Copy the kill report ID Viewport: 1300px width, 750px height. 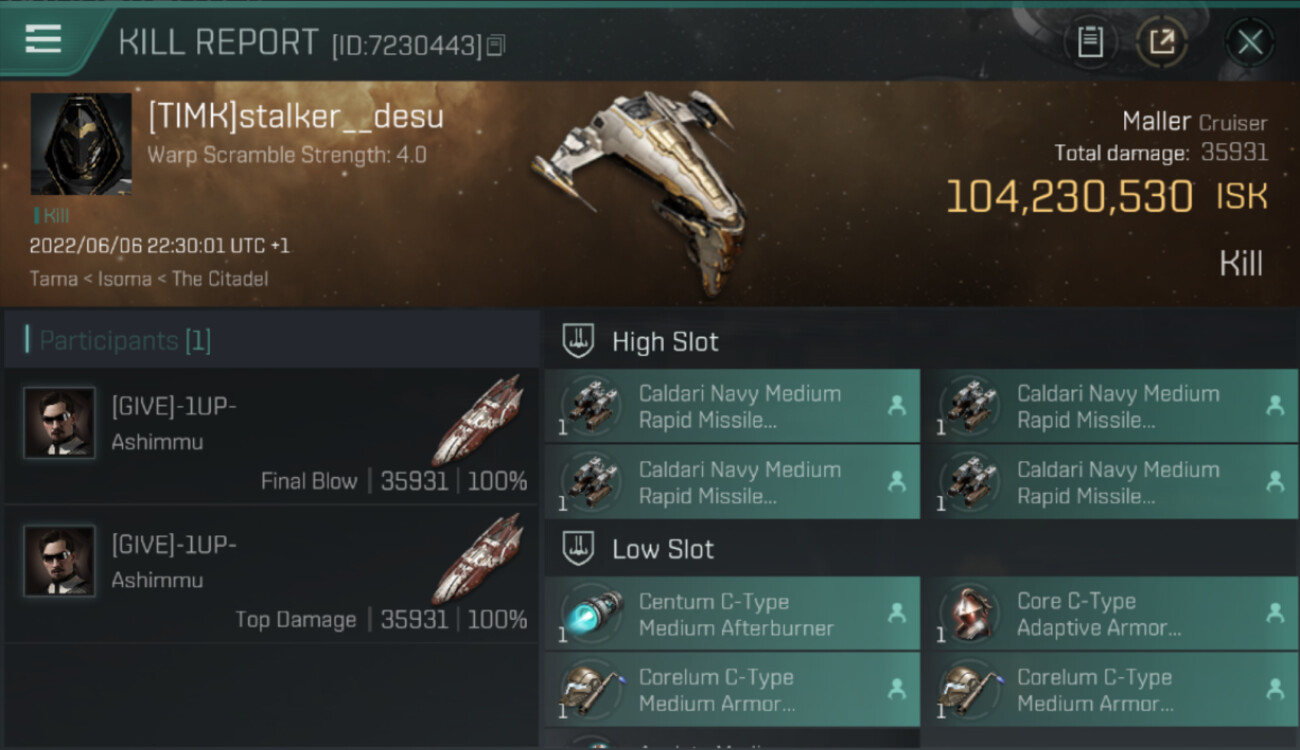(x=496, y=45)
